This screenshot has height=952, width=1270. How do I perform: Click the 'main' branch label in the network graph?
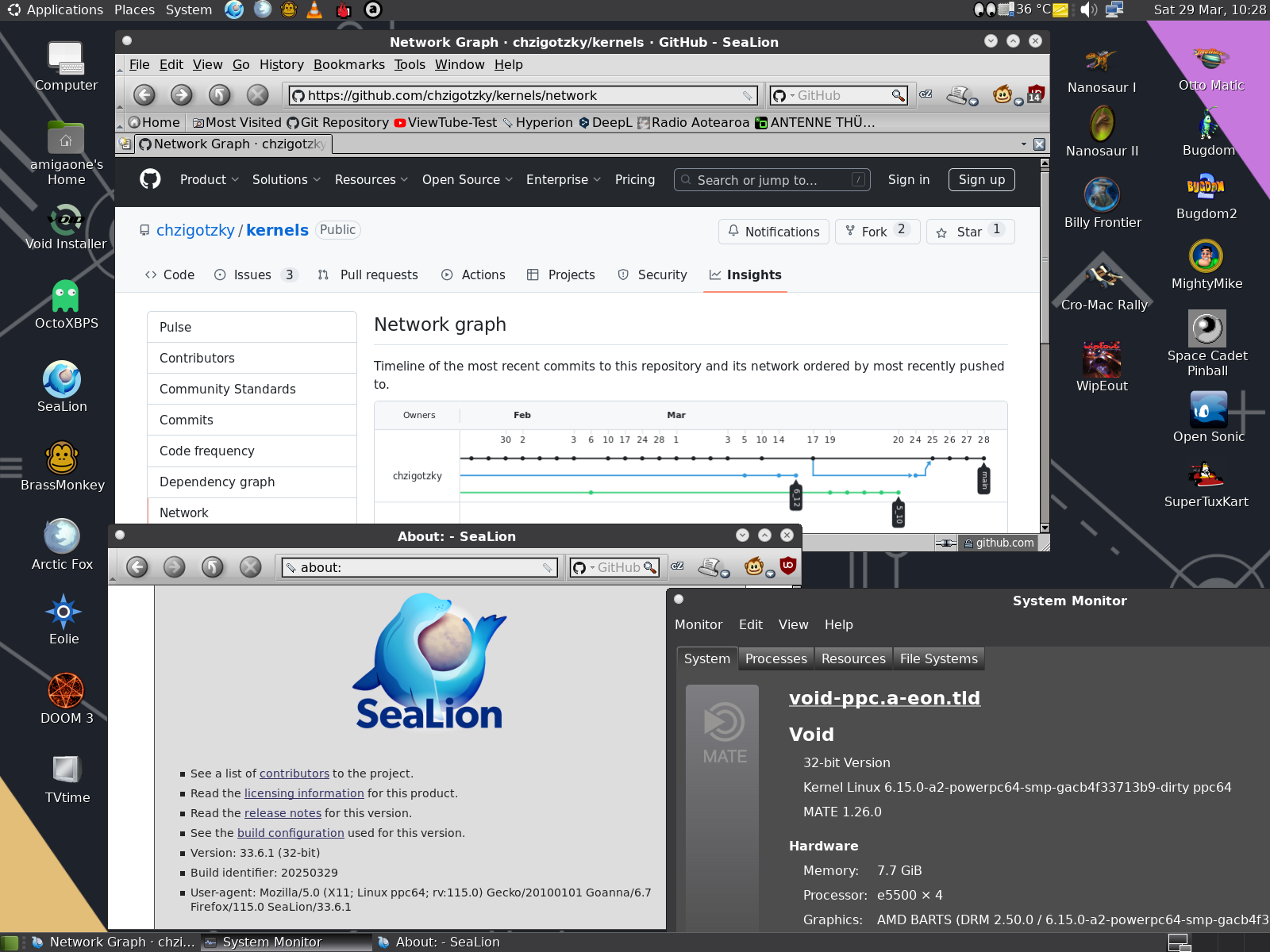pyautogui.click(x=984, y=480)
